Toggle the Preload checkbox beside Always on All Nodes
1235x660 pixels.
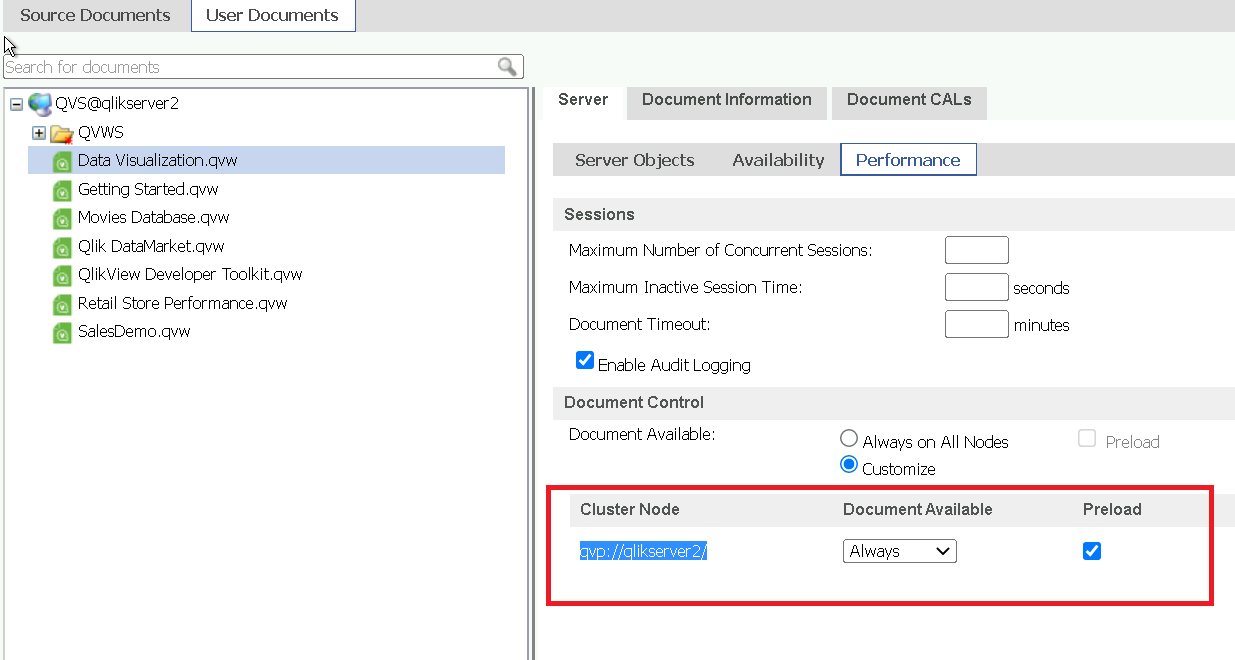[x=1087, y=439]
